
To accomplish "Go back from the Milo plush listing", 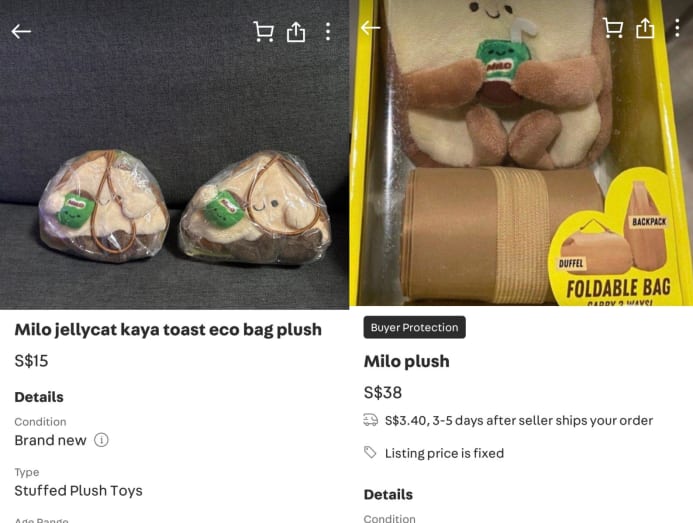I will coord(370,28).
